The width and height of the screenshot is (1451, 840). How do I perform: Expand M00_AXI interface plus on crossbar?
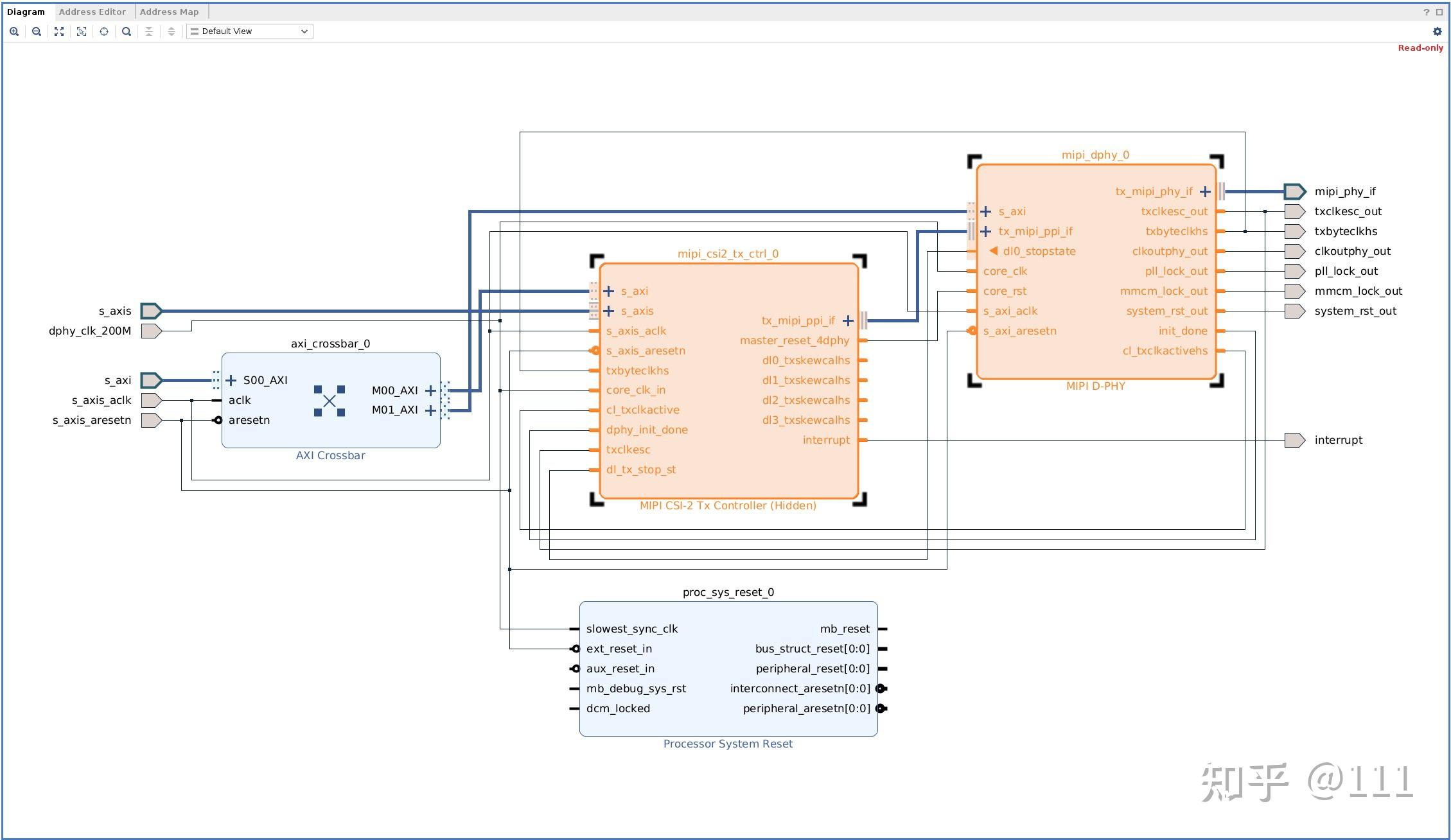tap(430, 390)
